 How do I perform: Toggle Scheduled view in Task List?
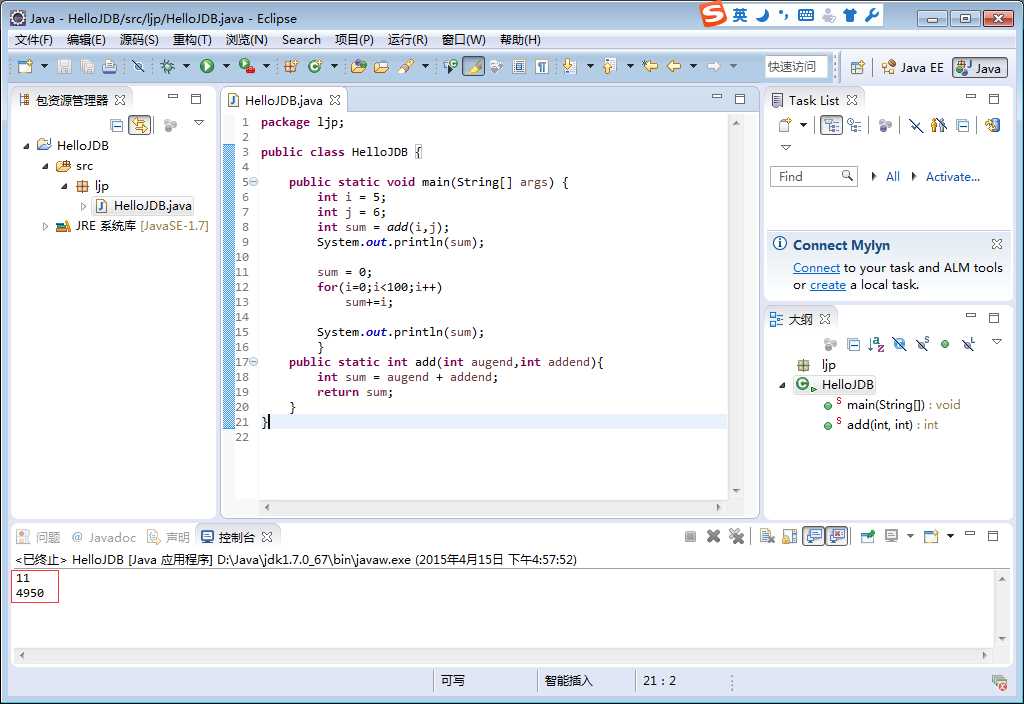[x=854, y=125]
